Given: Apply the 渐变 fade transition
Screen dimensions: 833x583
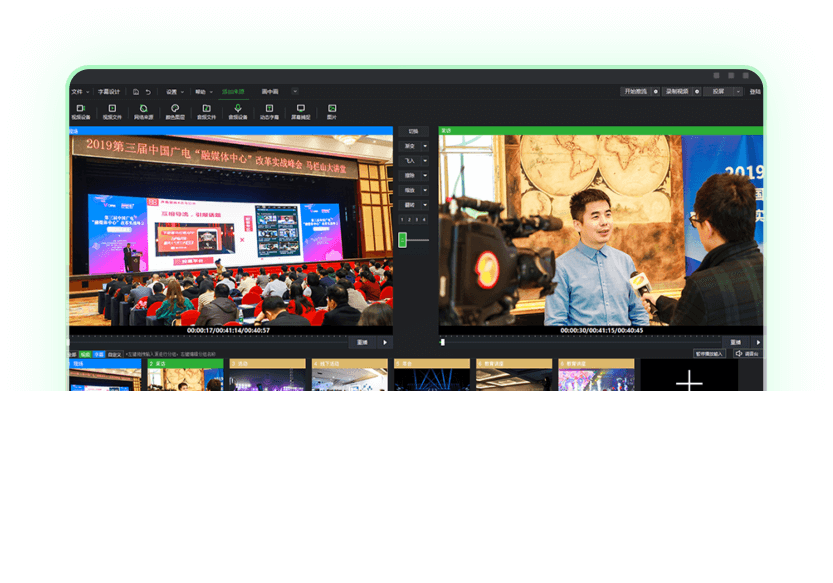Looking at the screenshot, I should click(x=410, y=146).
